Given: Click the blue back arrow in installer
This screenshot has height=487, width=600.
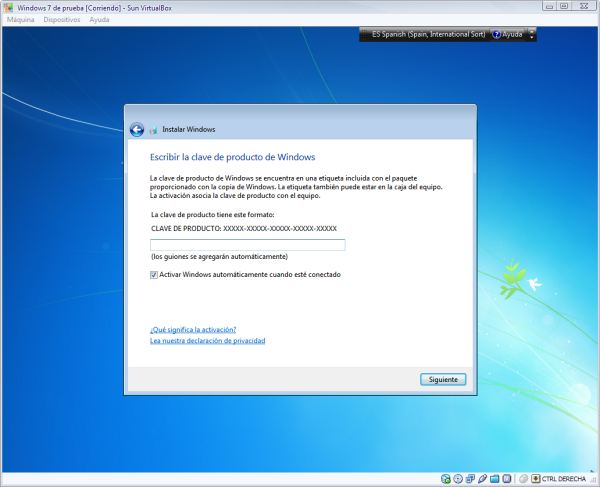Looking at the screenshot, I should click(136, 129).
